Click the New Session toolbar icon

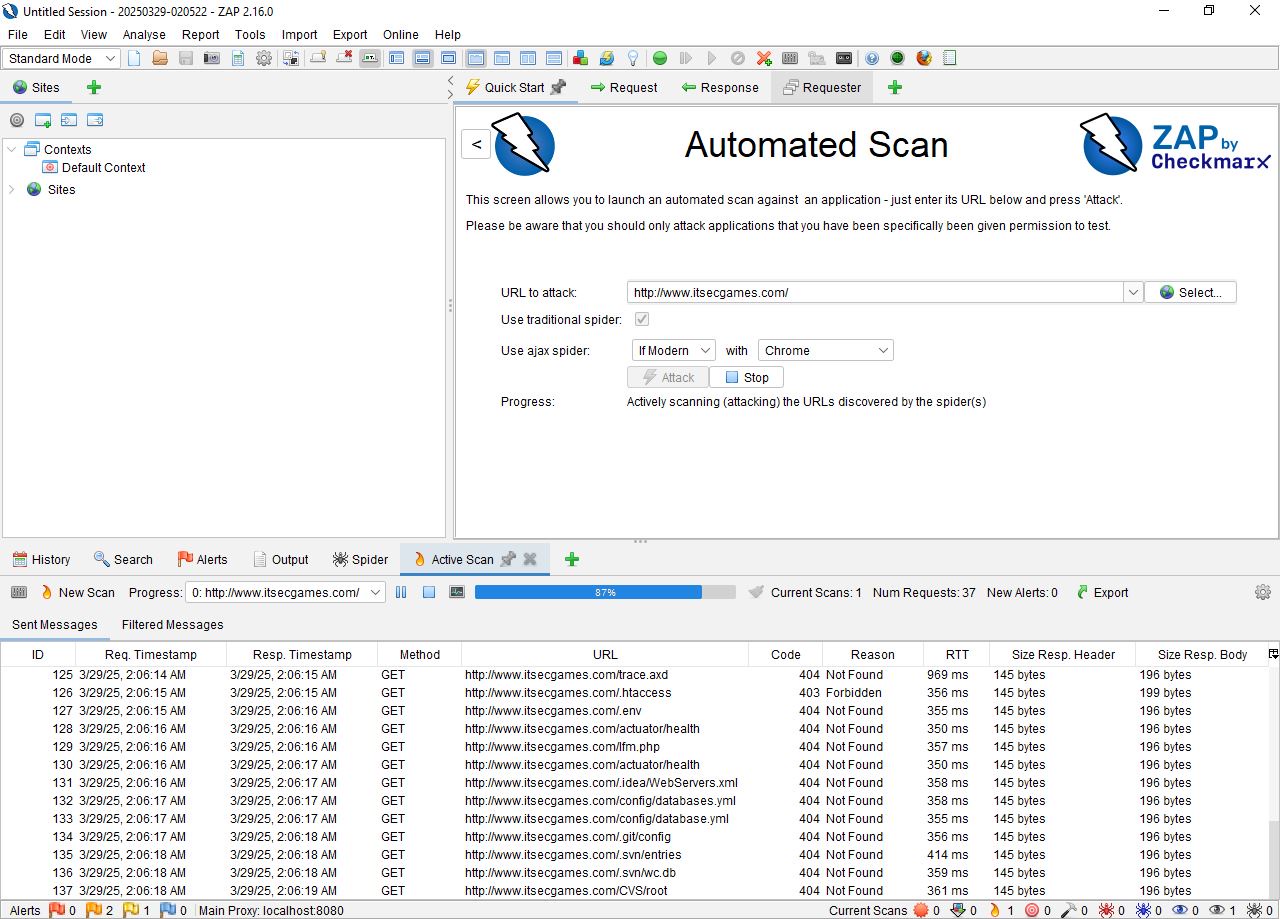click(134, 58)
